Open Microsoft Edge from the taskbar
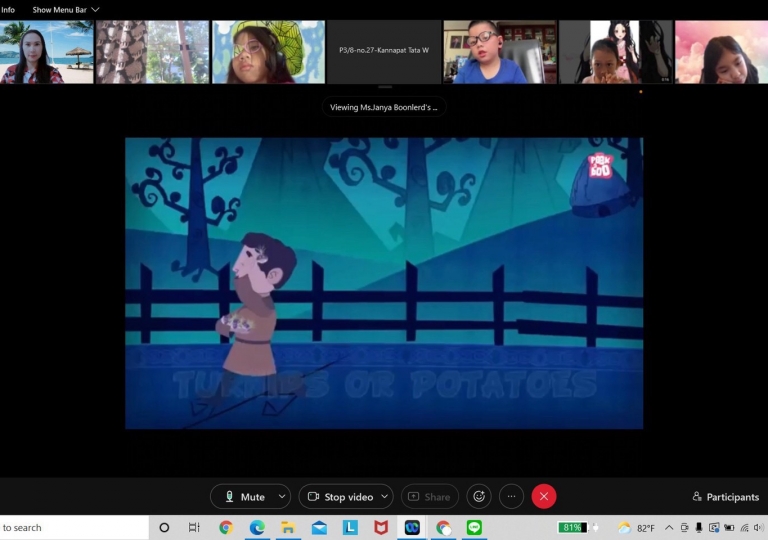 point(257,527)
